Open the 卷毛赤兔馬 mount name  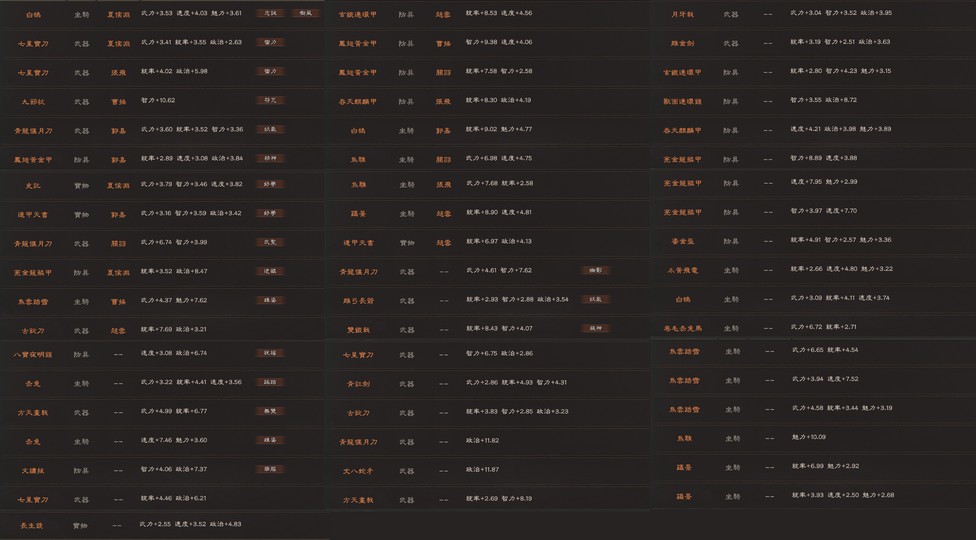683,328
